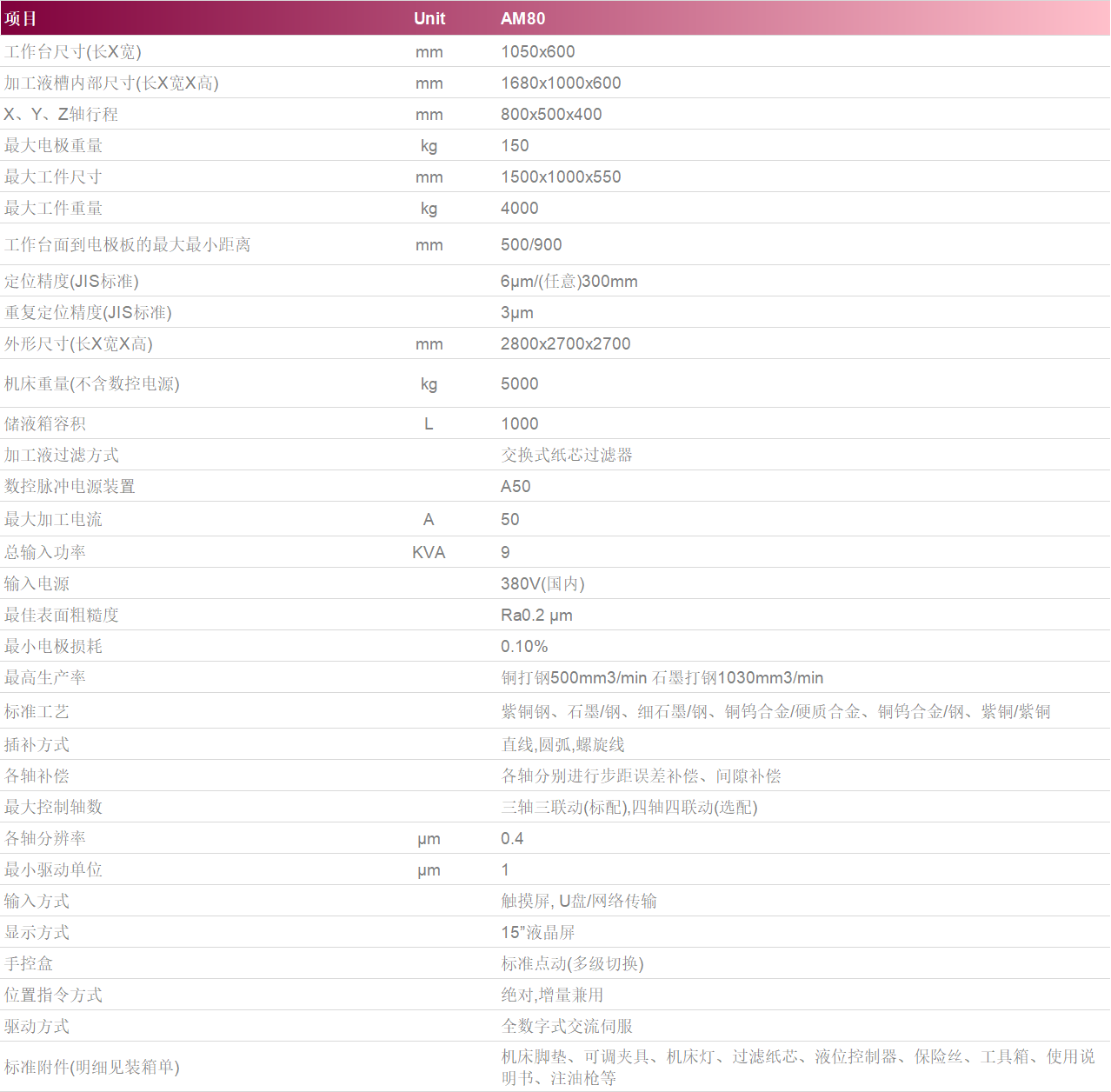The width and height of the screenshot is (1111, 1092).
Task: Select the electrode wear value '0.10%'
Action: coord(524,646)
